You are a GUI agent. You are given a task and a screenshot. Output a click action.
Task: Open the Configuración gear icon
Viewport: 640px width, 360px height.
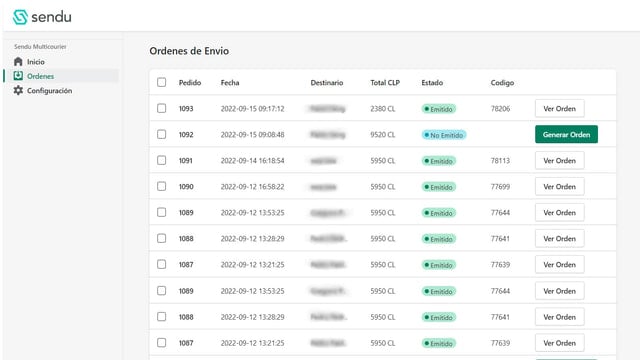tap(18, 90)
